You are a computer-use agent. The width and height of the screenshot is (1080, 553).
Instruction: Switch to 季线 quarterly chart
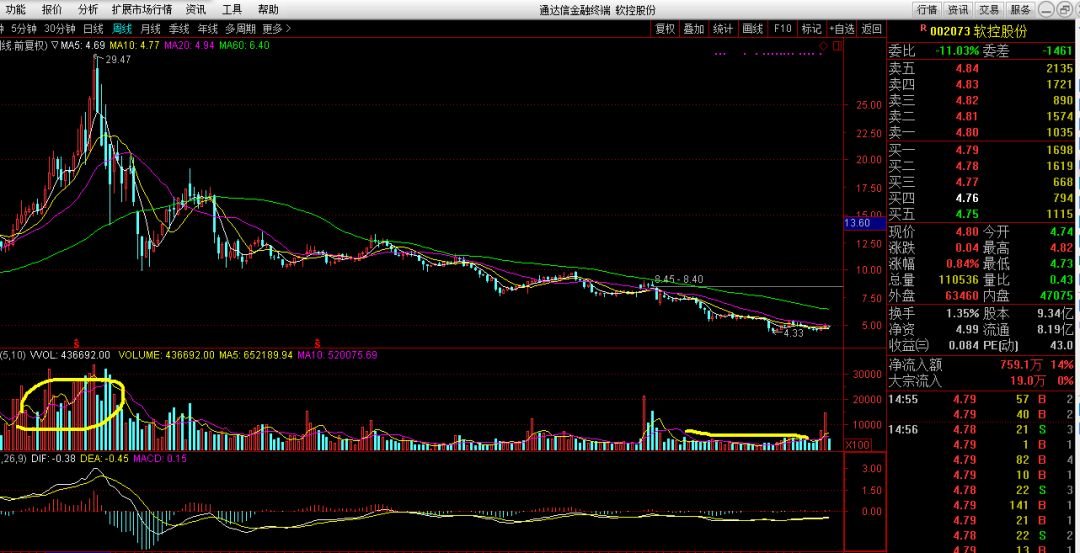coord(179,29)
